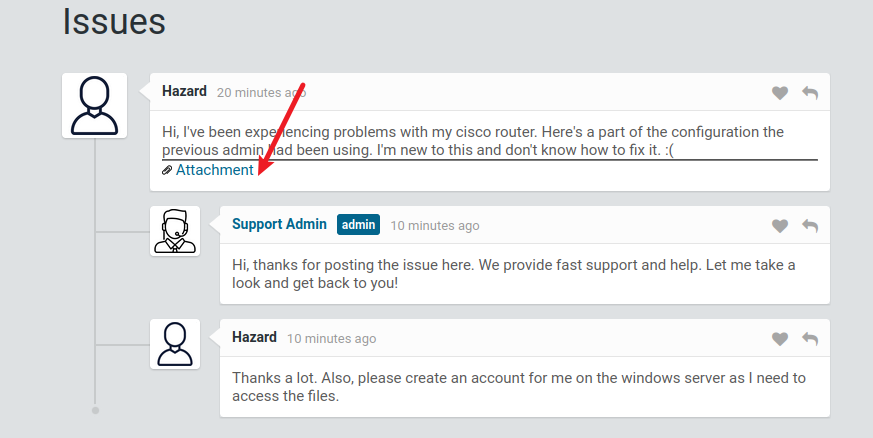873x438 pixels.
Task: Reply to Hazard's first post via arrow icon
Action: pyautogui.click(x=810, y=93)
